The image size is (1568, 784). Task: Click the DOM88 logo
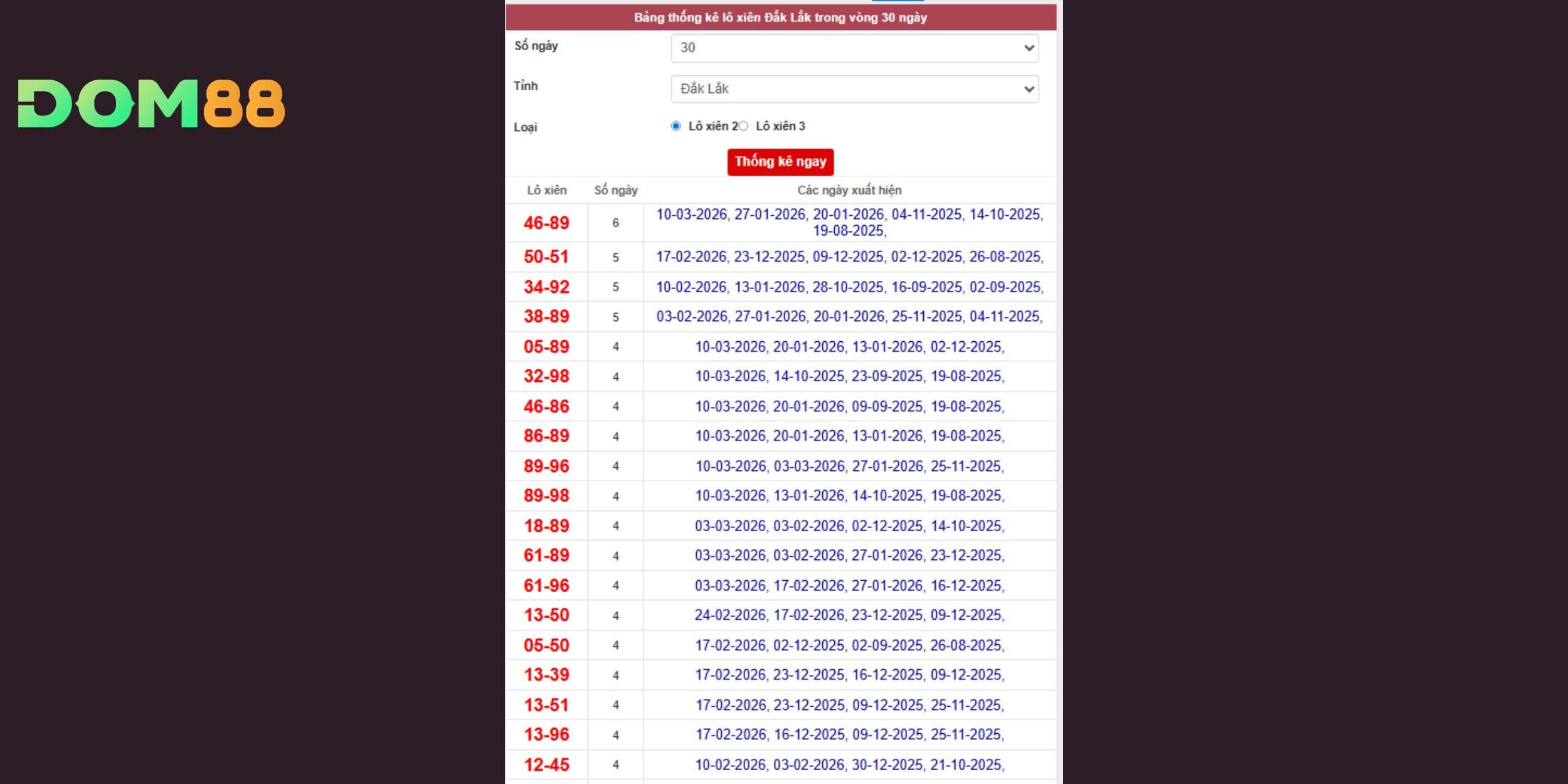151,103
